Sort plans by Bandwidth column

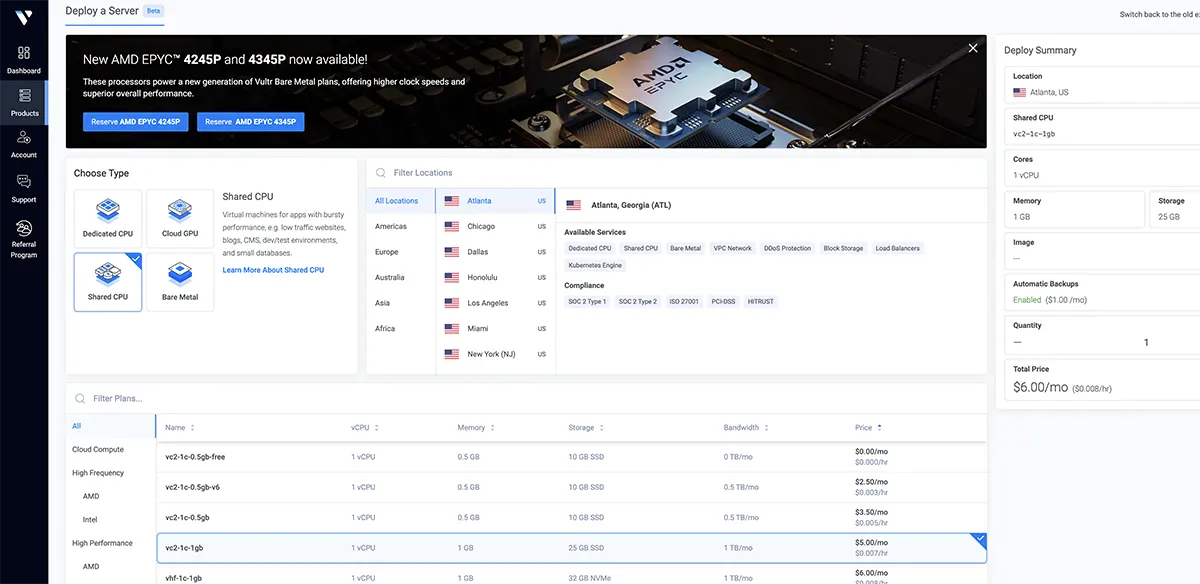tap(746, 427)
